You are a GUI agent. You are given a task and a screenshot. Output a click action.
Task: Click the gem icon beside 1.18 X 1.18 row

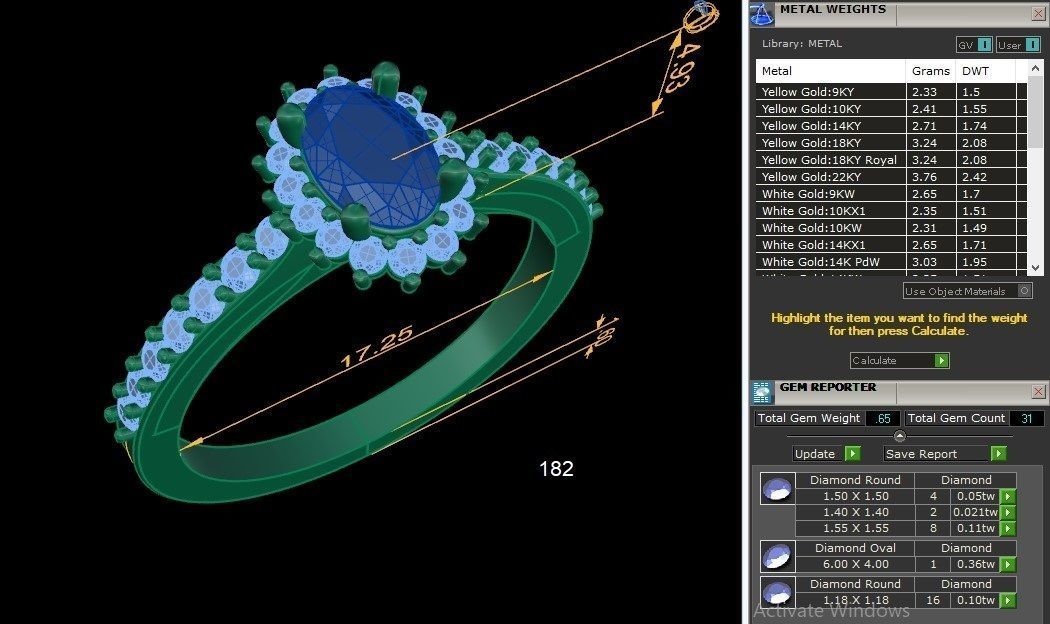tap(777, 593)
